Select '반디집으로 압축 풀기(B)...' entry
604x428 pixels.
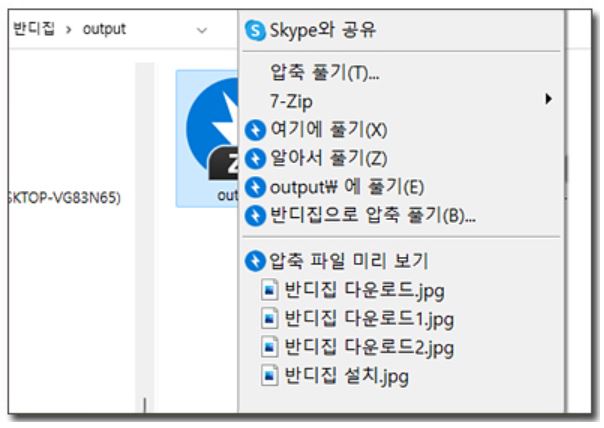pos(373,215)
